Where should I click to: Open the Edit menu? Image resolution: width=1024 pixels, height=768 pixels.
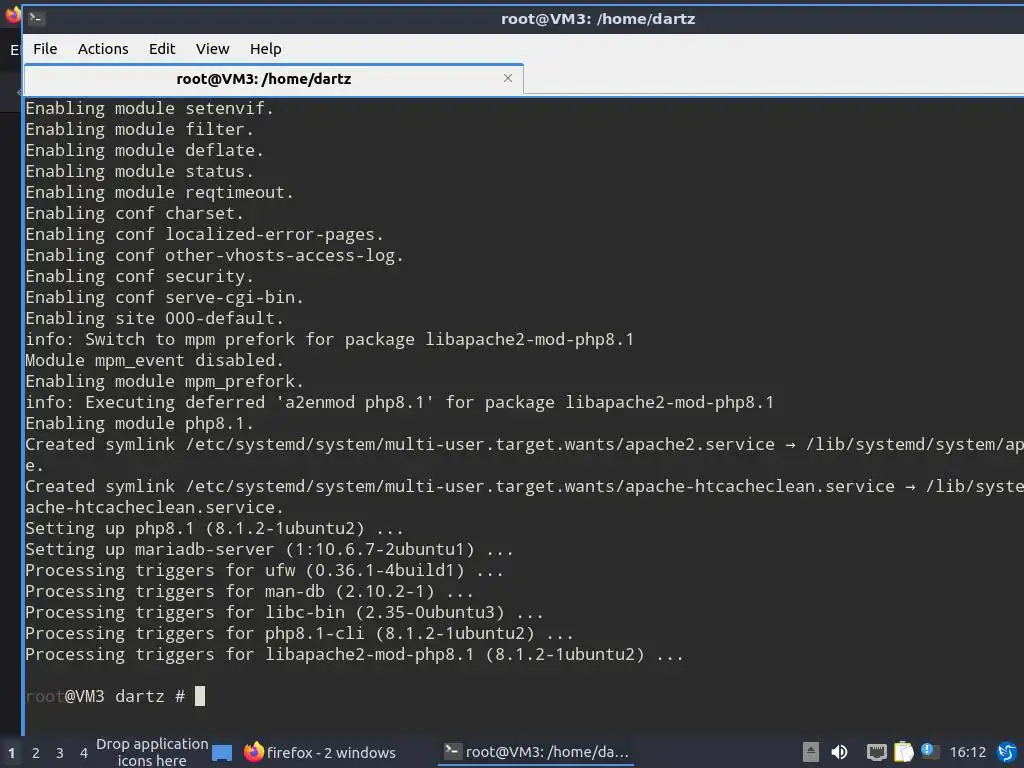click(x=162, y=49)
